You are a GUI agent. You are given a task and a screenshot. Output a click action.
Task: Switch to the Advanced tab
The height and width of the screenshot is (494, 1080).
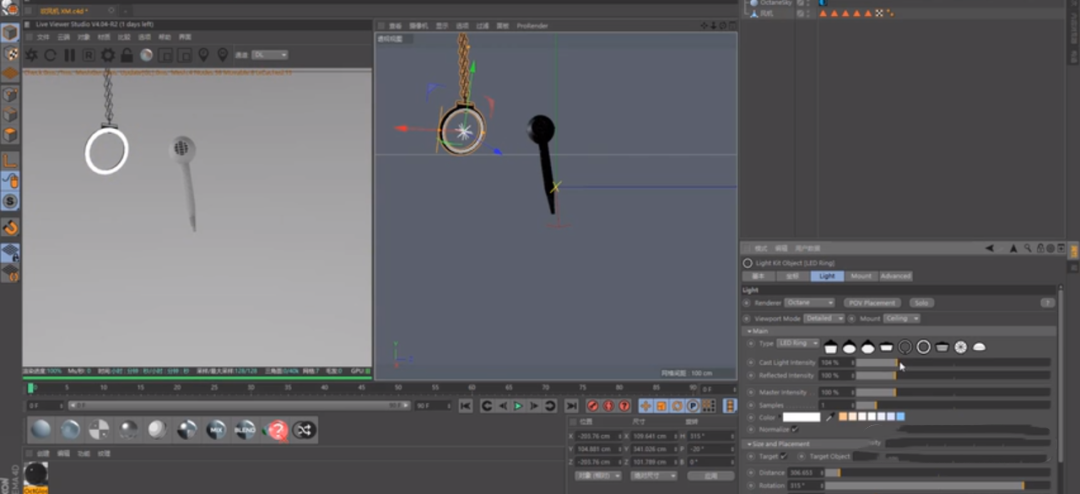pyautogui.click(x=895, y=276)
